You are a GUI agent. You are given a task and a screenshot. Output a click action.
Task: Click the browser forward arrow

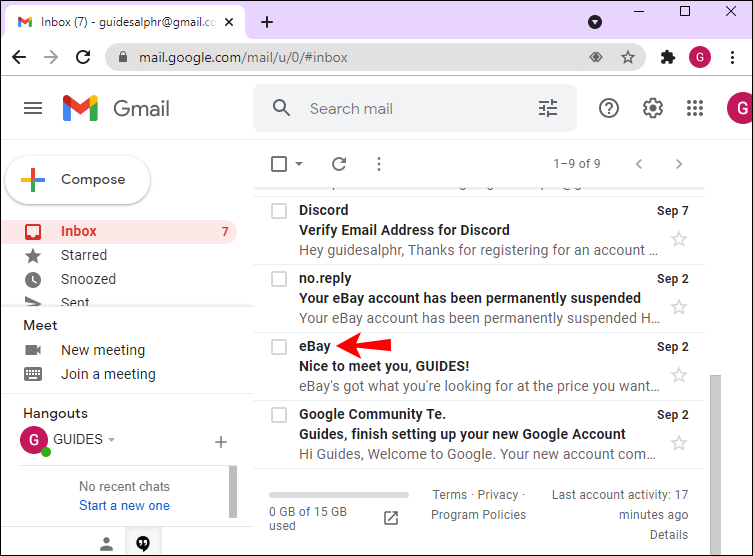[x=50, y=57]
